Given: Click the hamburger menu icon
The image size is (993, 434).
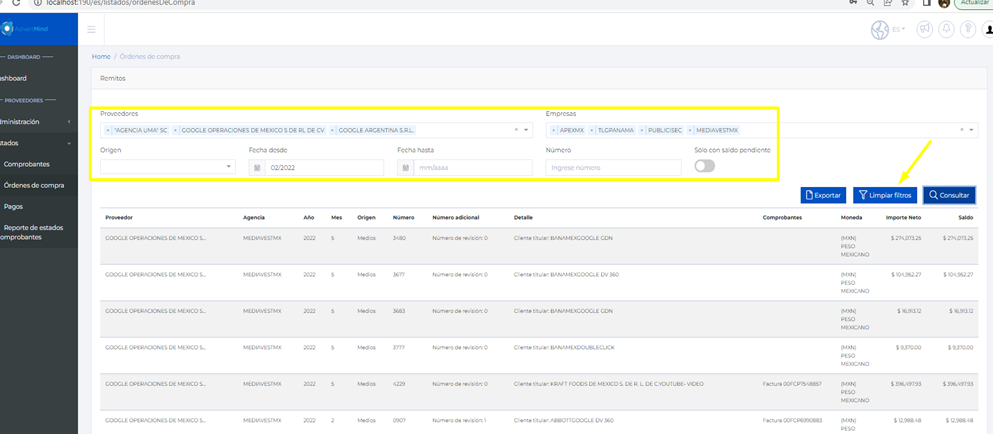Looking at the screenshot, I should pyautogui.click(x=91, y=29).
